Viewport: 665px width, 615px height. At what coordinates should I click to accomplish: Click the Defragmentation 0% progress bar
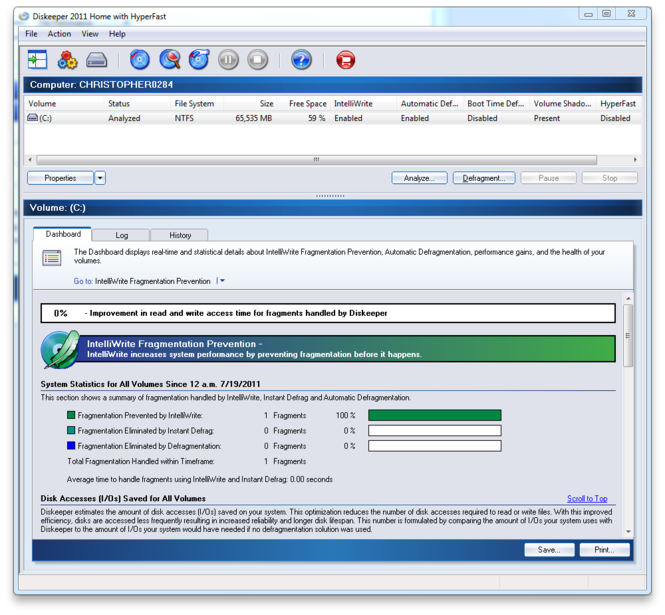click(x=435, y=446)
